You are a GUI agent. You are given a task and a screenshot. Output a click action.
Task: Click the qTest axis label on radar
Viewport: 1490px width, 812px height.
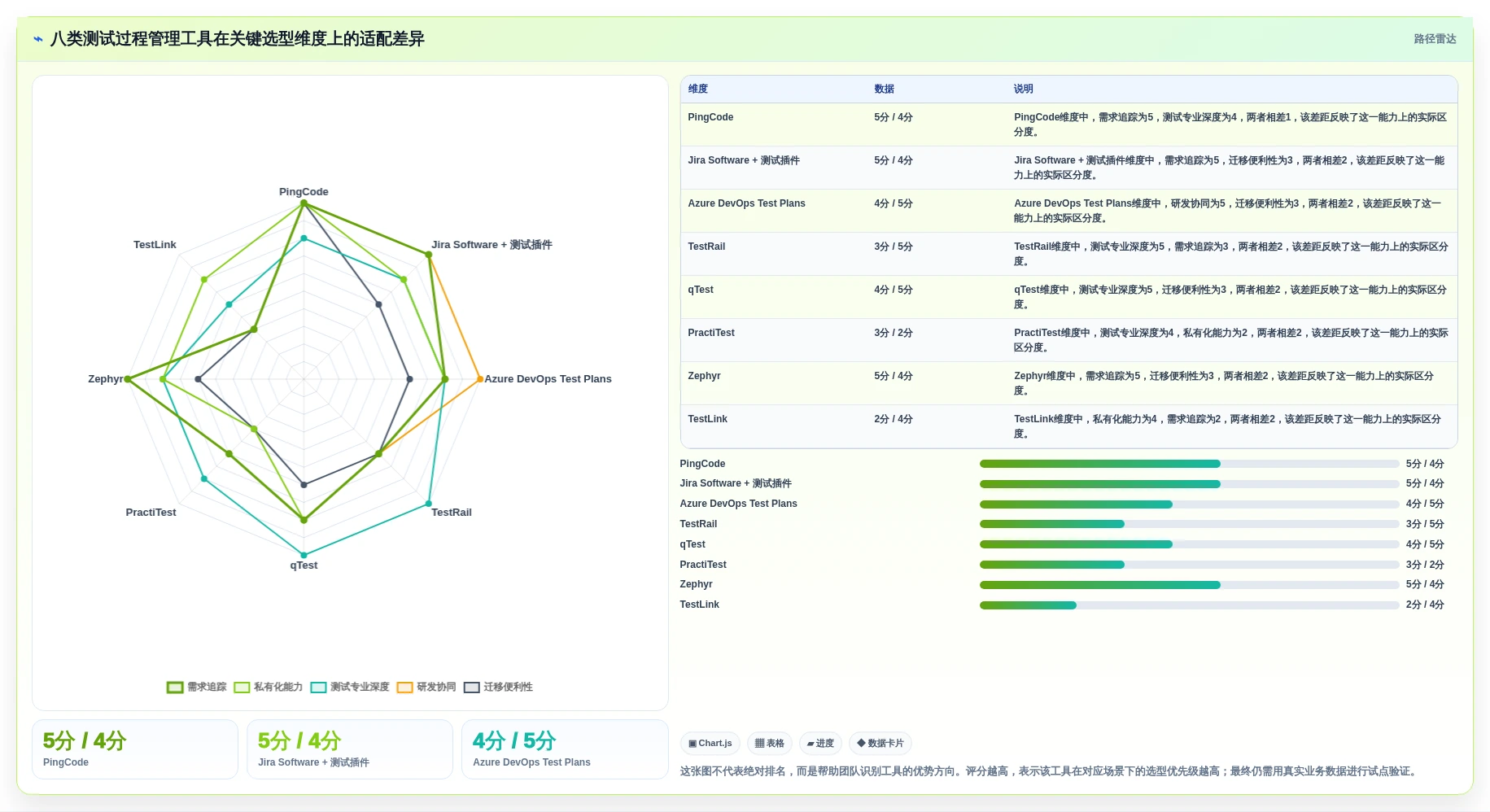coord(304,565)
